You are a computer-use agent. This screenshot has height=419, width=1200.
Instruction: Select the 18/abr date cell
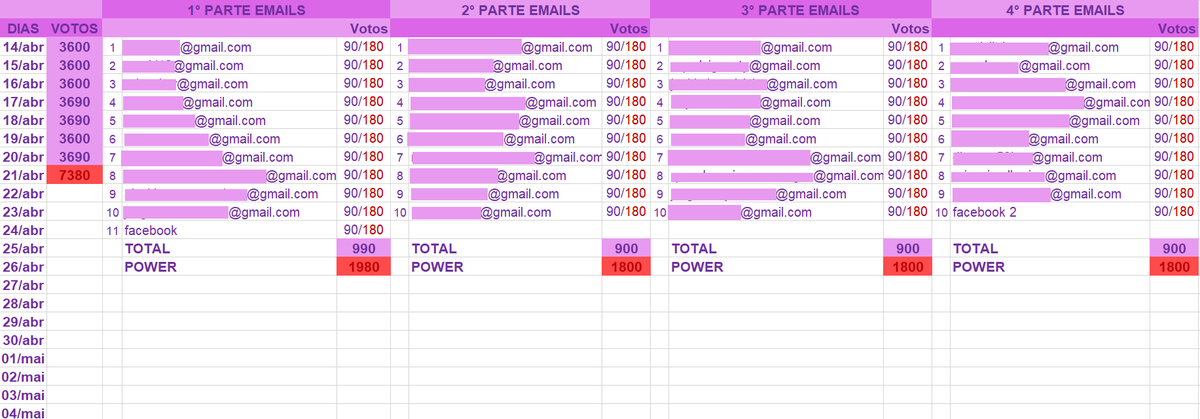click(x=23, y=120)
